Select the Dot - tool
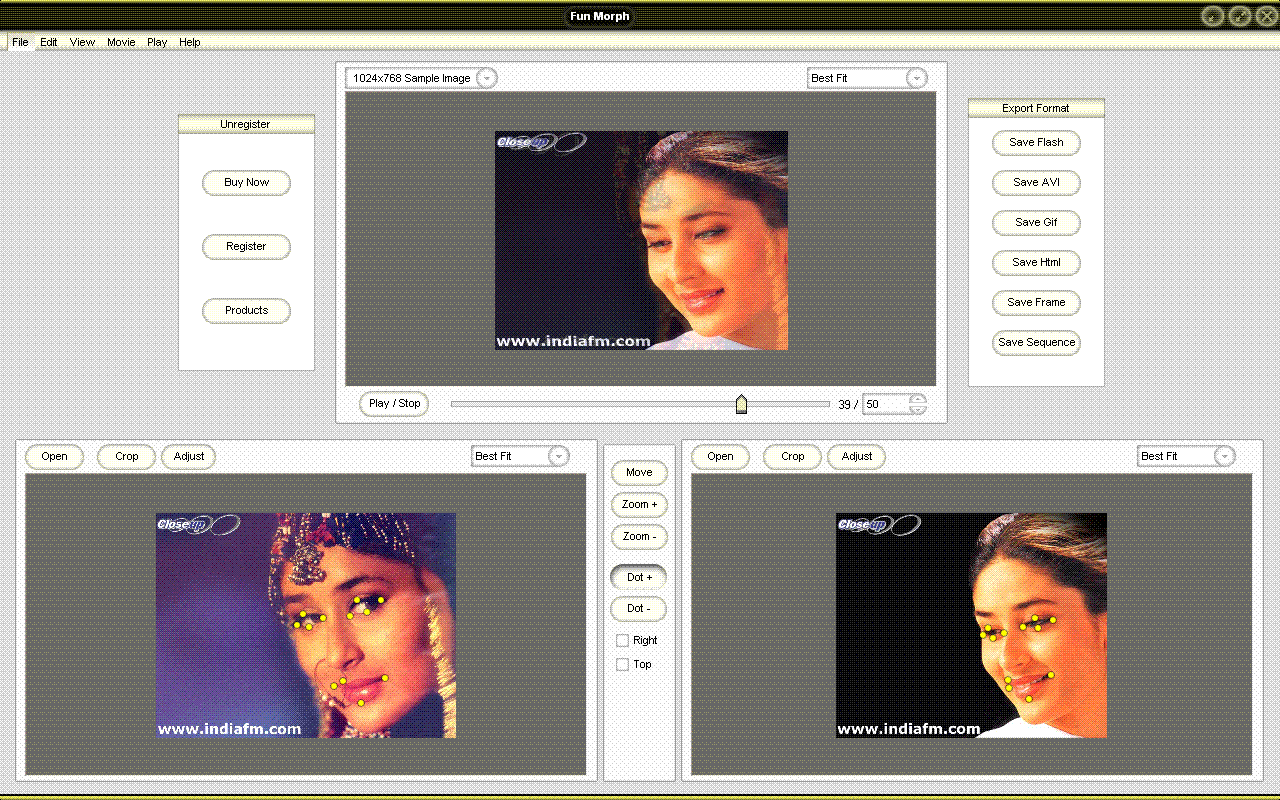1280x800 pixels. click(x=639, y=609)
